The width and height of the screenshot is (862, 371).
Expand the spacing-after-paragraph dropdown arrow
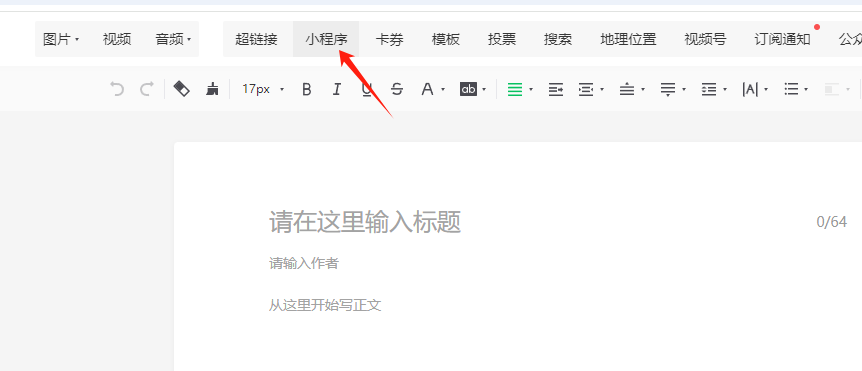[684, 89]
